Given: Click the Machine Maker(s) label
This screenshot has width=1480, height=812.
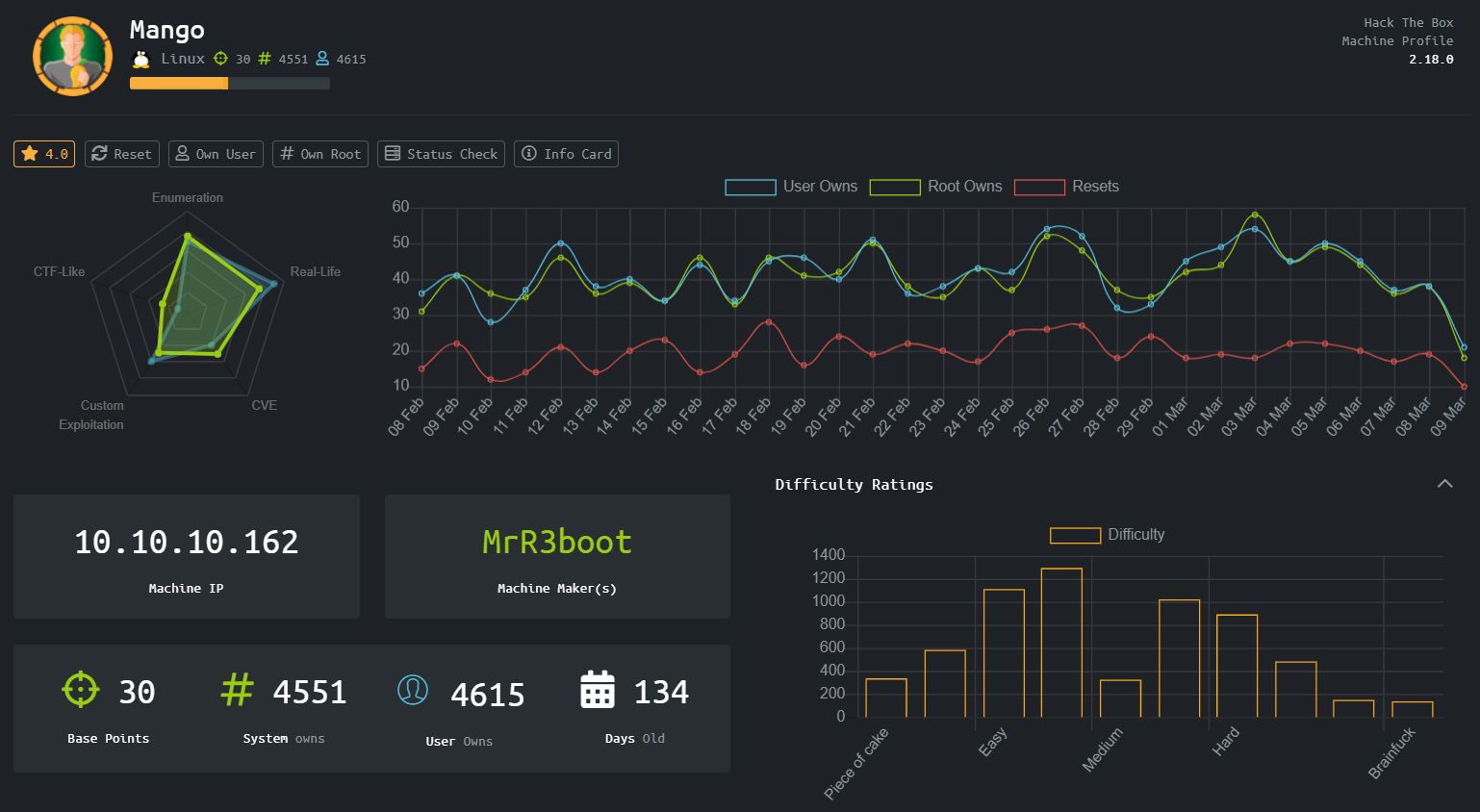Looking at the screenshot, I should point(557,589).
